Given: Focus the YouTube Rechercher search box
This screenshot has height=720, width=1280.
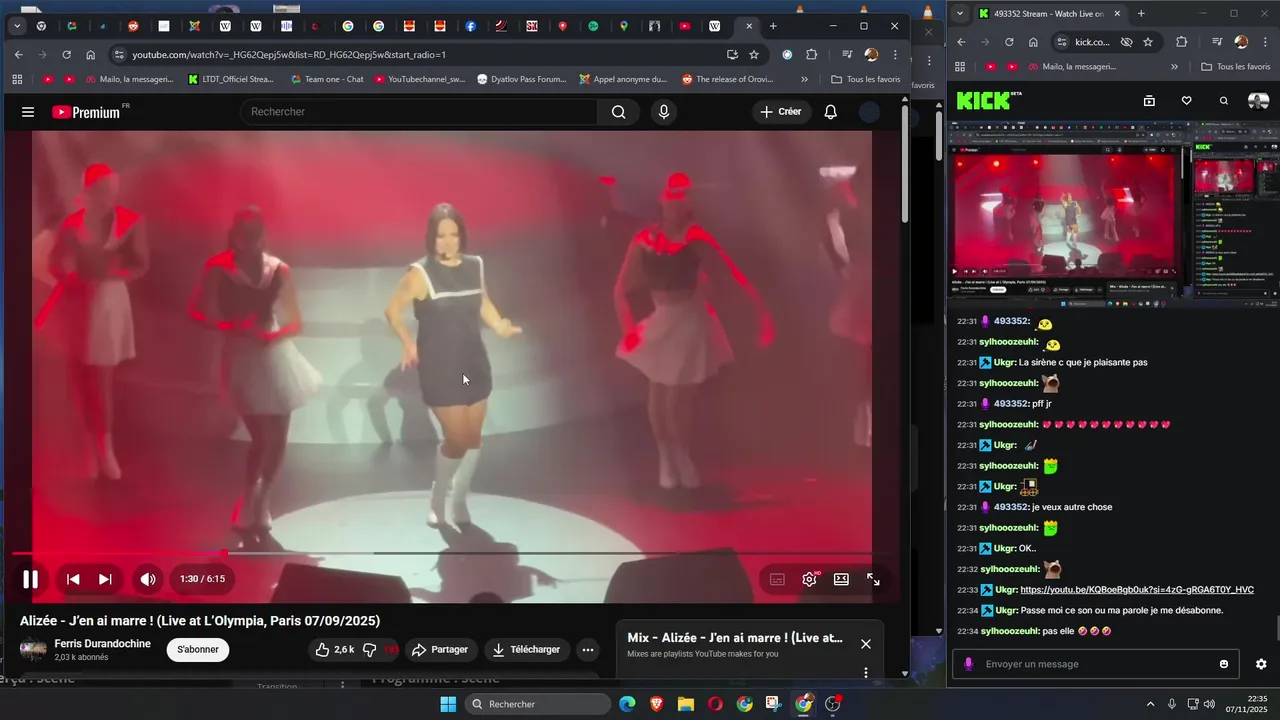Looking at the screenshot, I should (x=418, y=112).
